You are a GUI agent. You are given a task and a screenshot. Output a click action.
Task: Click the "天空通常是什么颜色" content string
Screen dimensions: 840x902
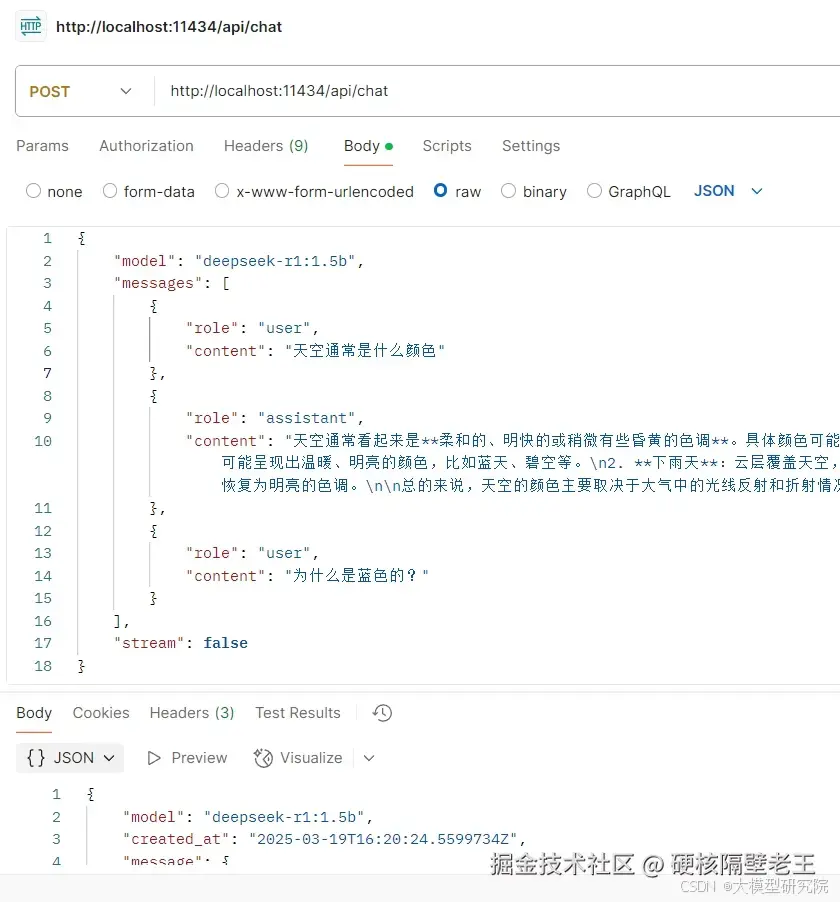click(x=365, y=351)
